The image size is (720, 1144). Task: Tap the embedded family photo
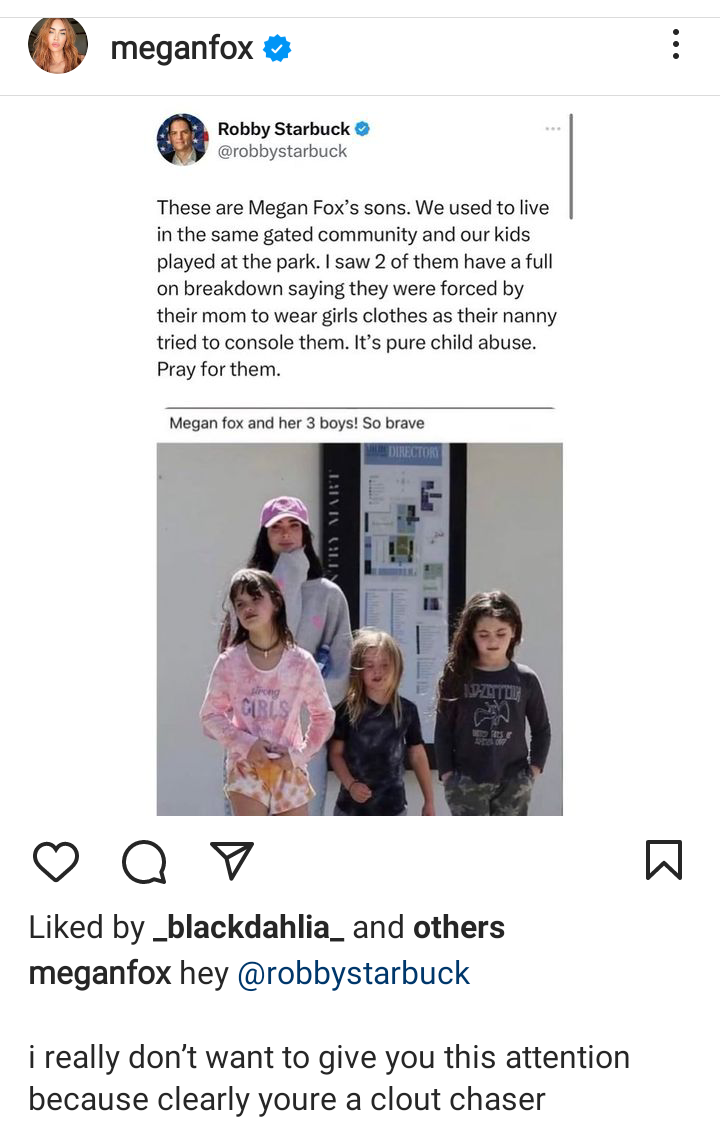click(x=360, y=629)
